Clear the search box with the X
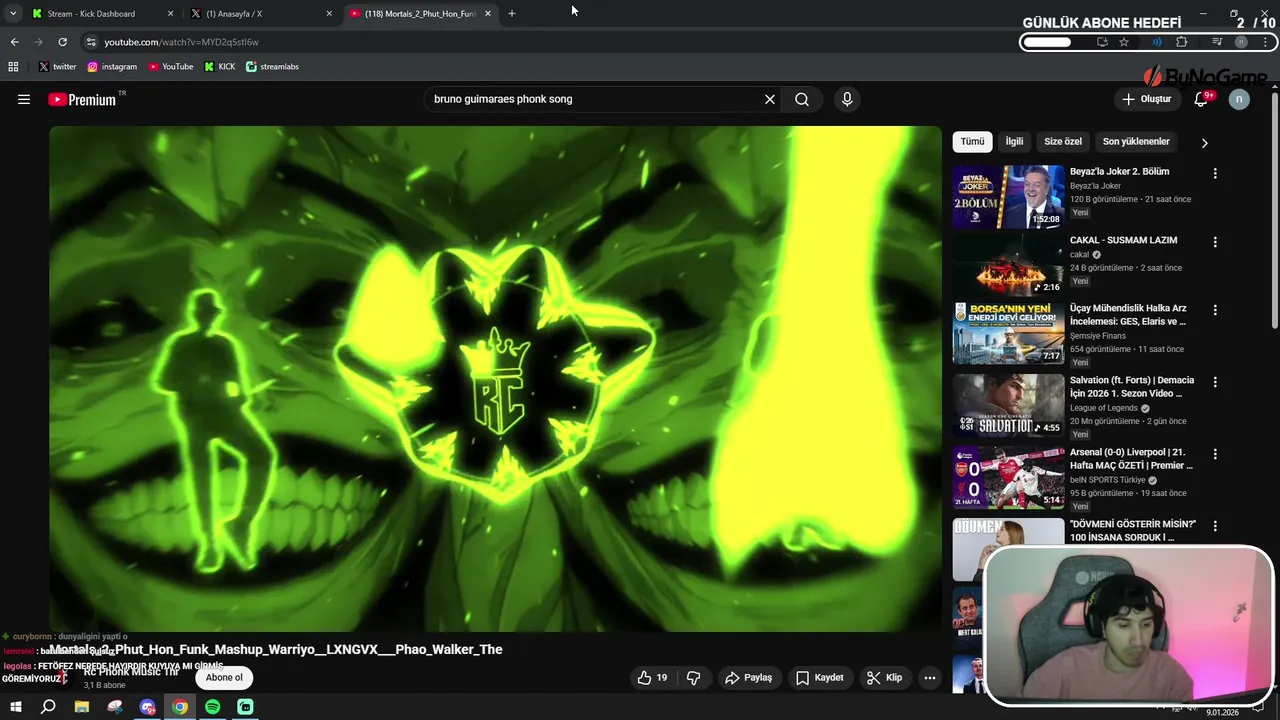Screen dimensions: 1280x720 click(x=770, y=99)
